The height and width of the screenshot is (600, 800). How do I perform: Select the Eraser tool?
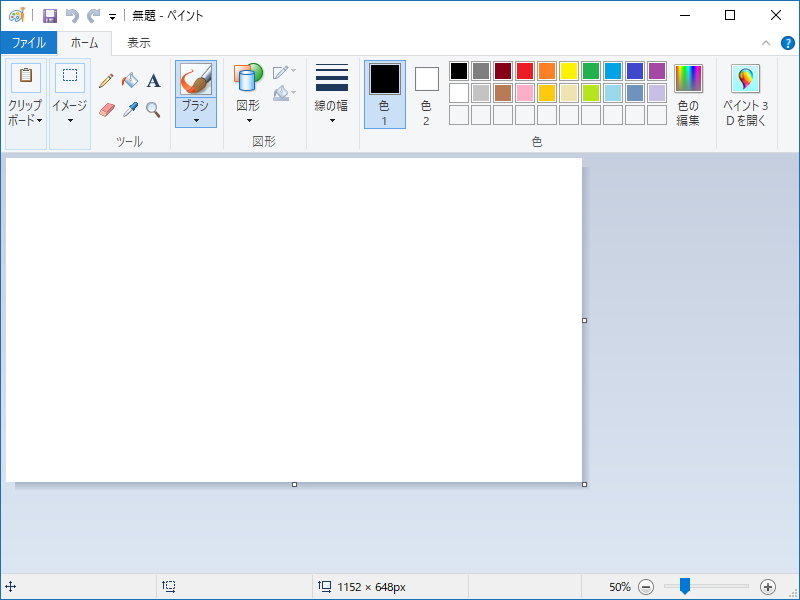coord(107,109)
